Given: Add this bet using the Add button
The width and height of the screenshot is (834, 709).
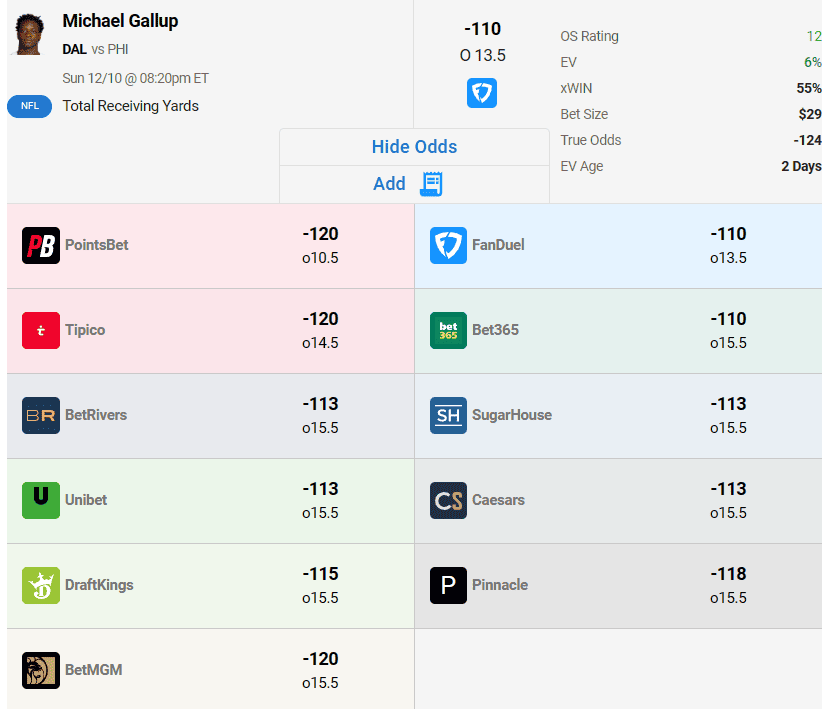Looking at the screenshot, I should pyautogui.click(x=389, y=184).
